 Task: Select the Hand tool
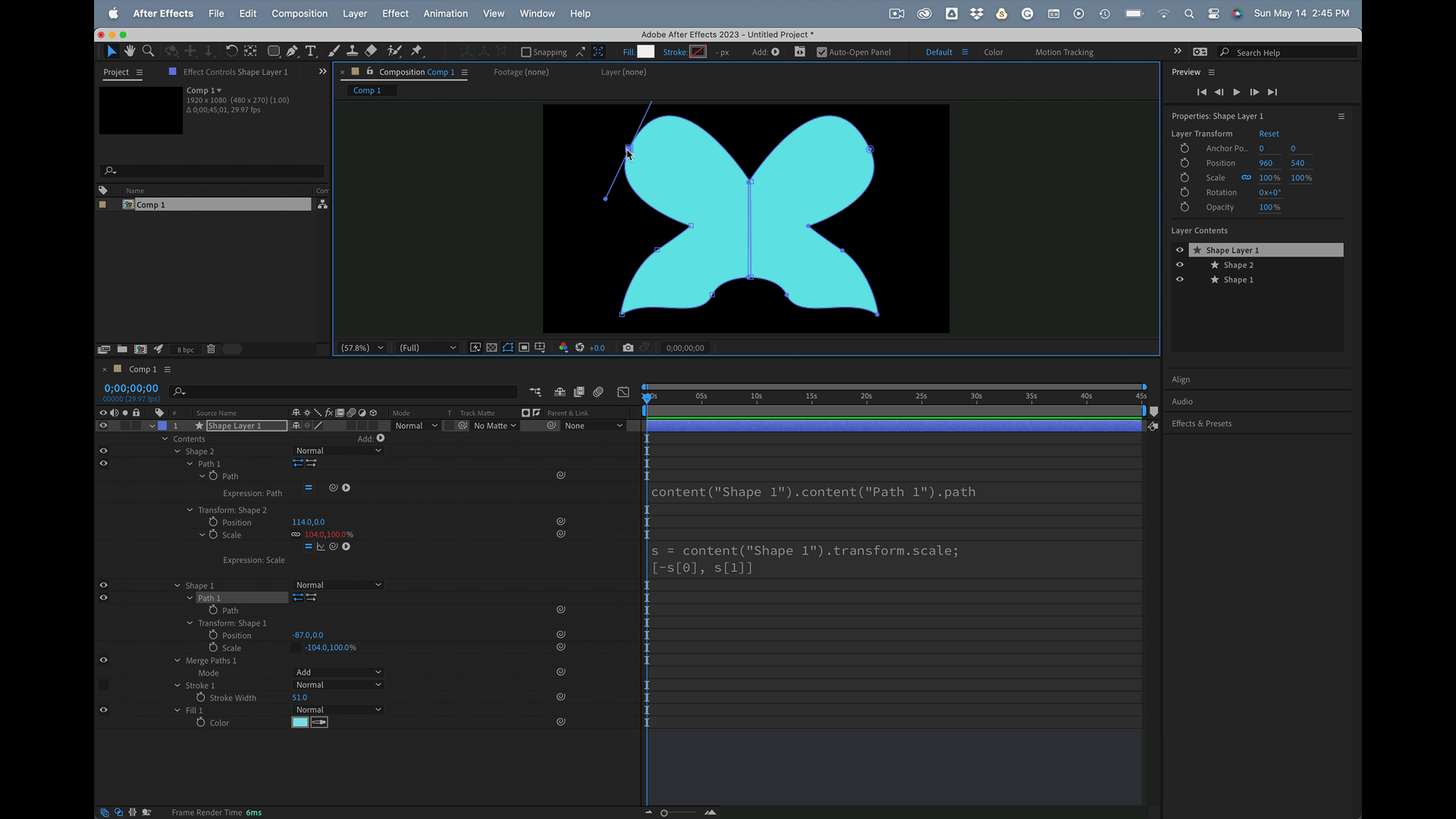130,51
